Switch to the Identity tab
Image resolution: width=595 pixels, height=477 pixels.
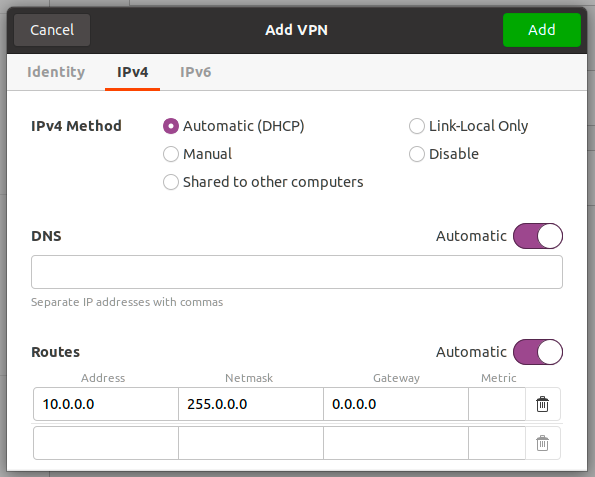[x=56, y=72]
